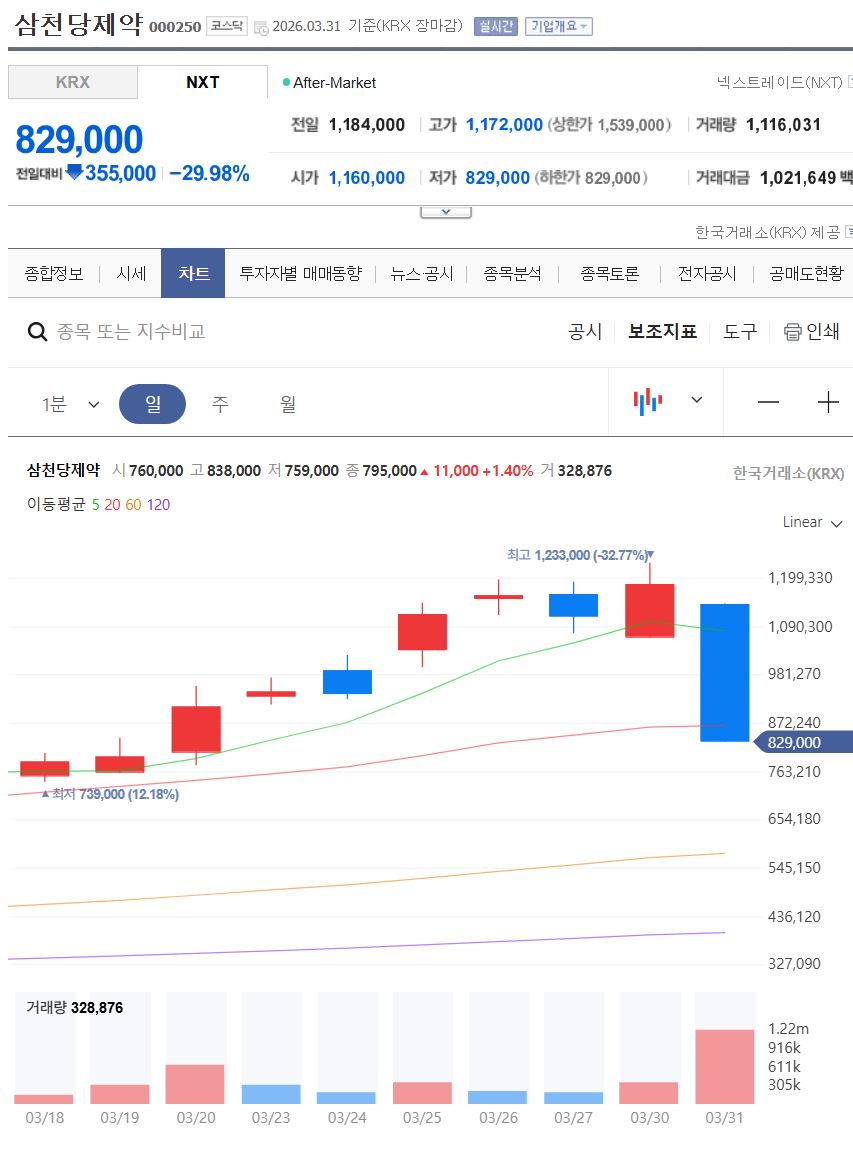Click the calendar icon beside the date
Viewport: 853px width, 1156px height.
coord(261,27)
